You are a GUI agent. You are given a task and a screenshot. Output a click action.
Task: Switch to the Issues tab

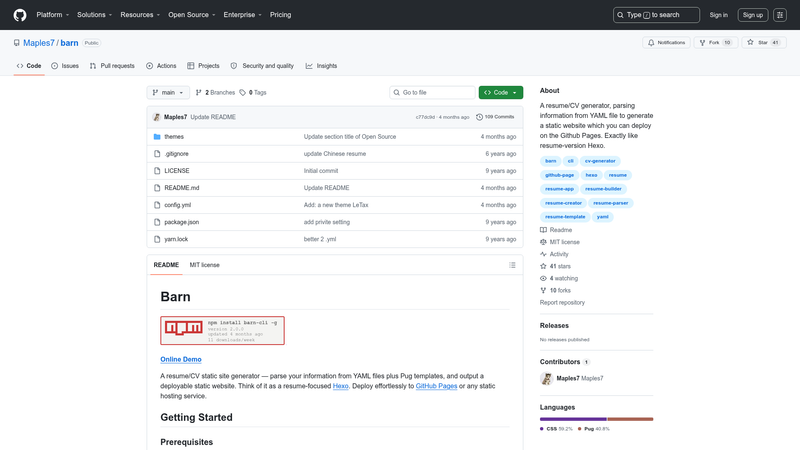click(x=65, y=66)
